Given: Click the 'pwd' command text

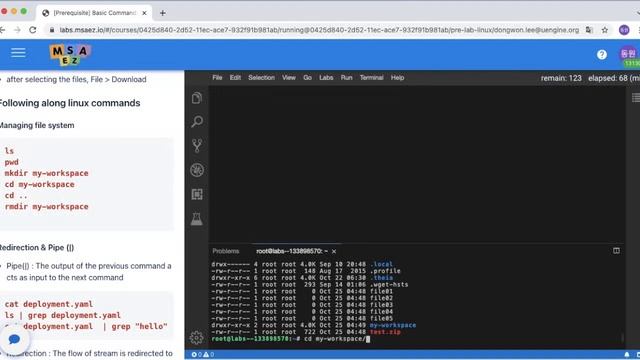Looking at the screenshot, I should click(x=11, y=162).
